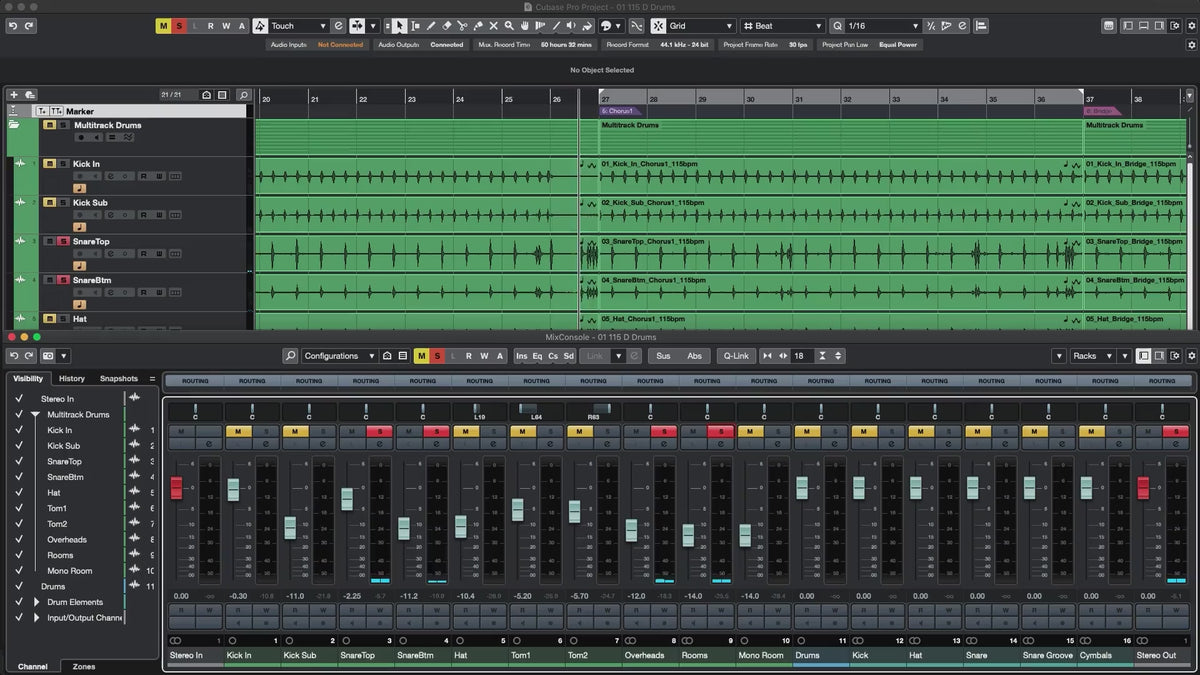
Task: Open the Racks dropdown menu
Action: [x=1090, y=356]
